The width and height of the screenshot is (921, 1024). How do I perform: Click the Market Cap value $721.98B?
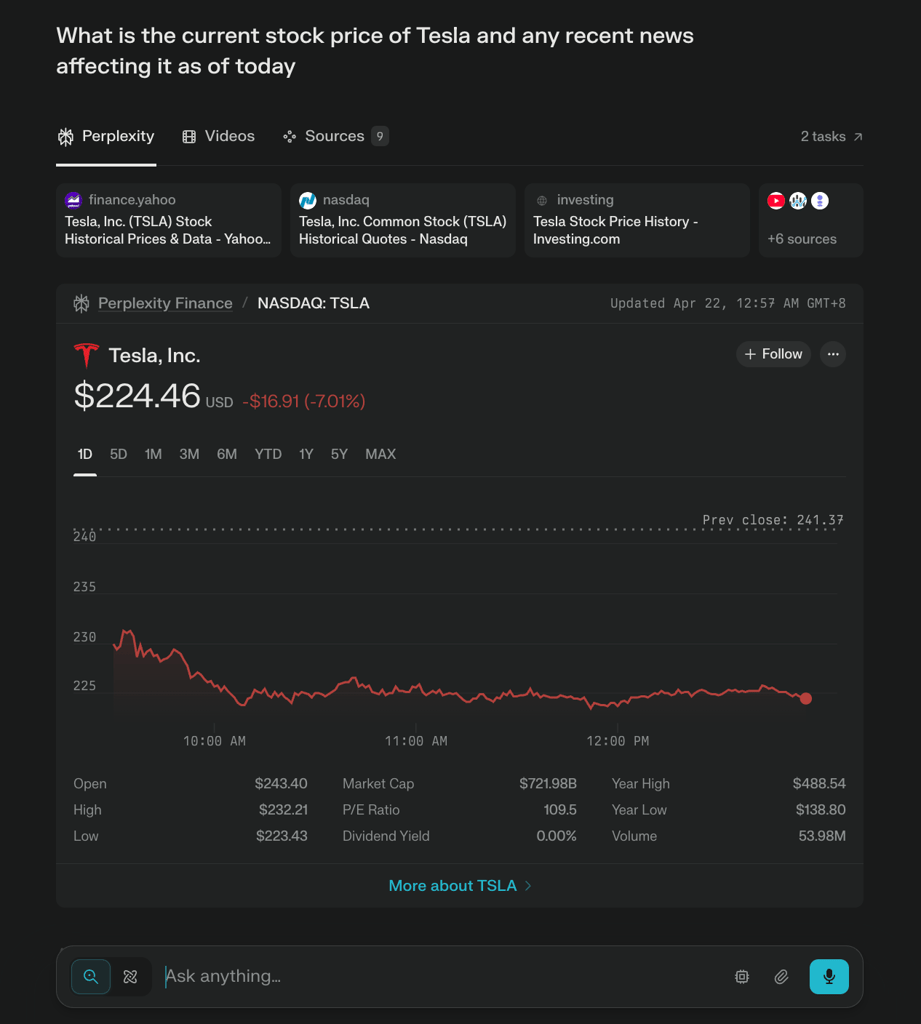548,784
